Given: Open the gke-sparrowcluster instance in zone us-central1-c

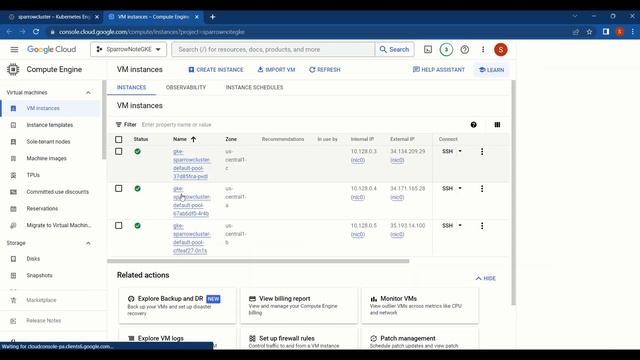Looking at the screenshot, I should (x=191, y=164).
